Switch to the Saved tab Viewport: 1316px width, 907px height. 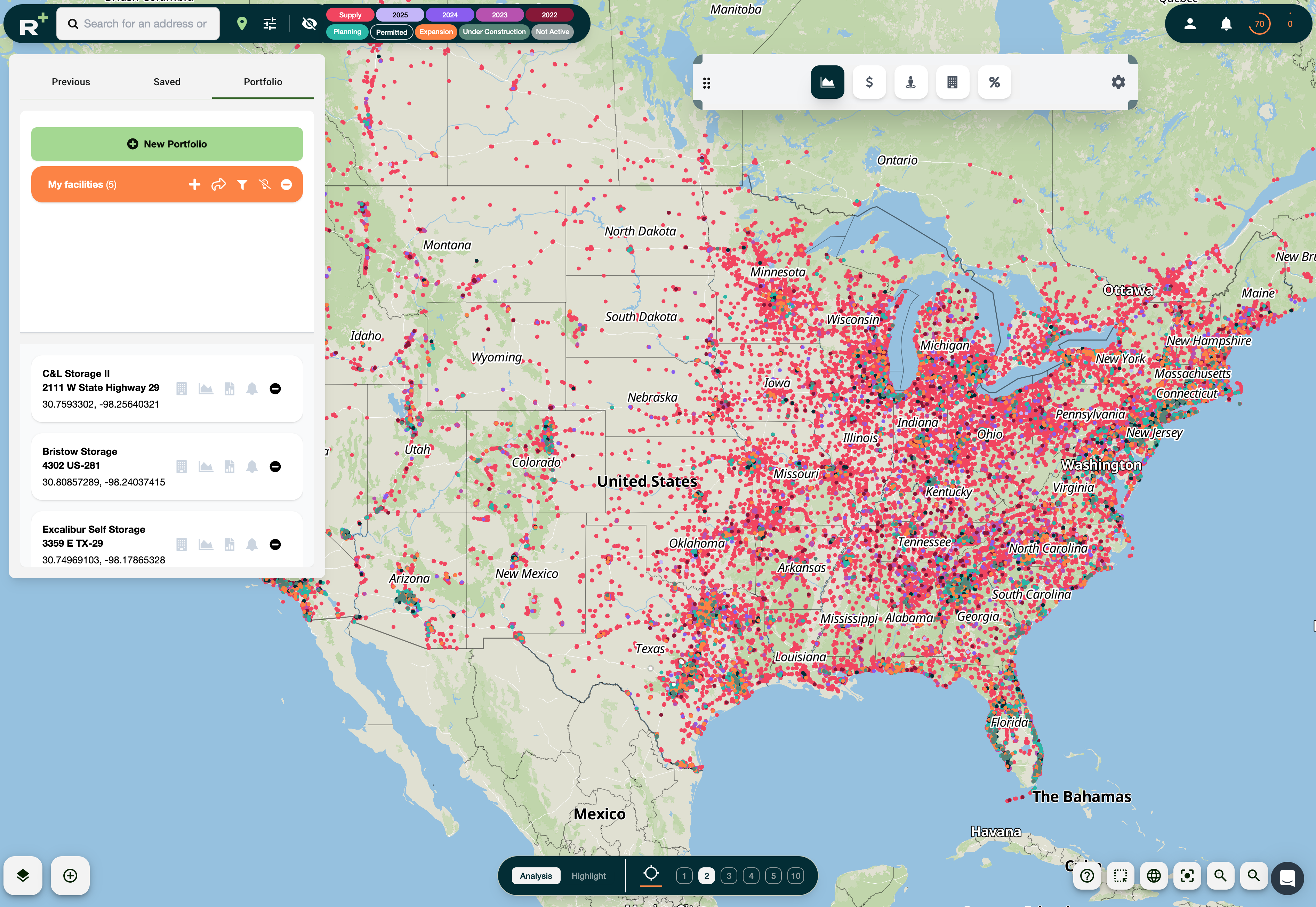tap(167, 82)
